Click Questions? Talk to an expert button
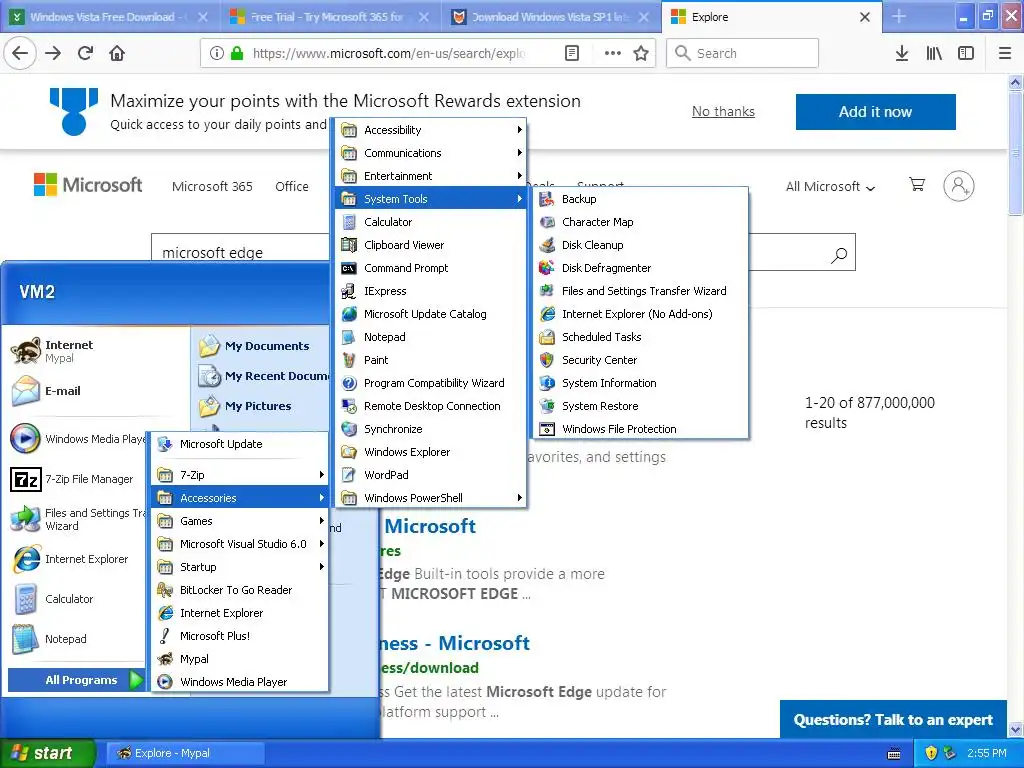The height and width of the screenshot is (768, 1024). click(x=893, y=720)
